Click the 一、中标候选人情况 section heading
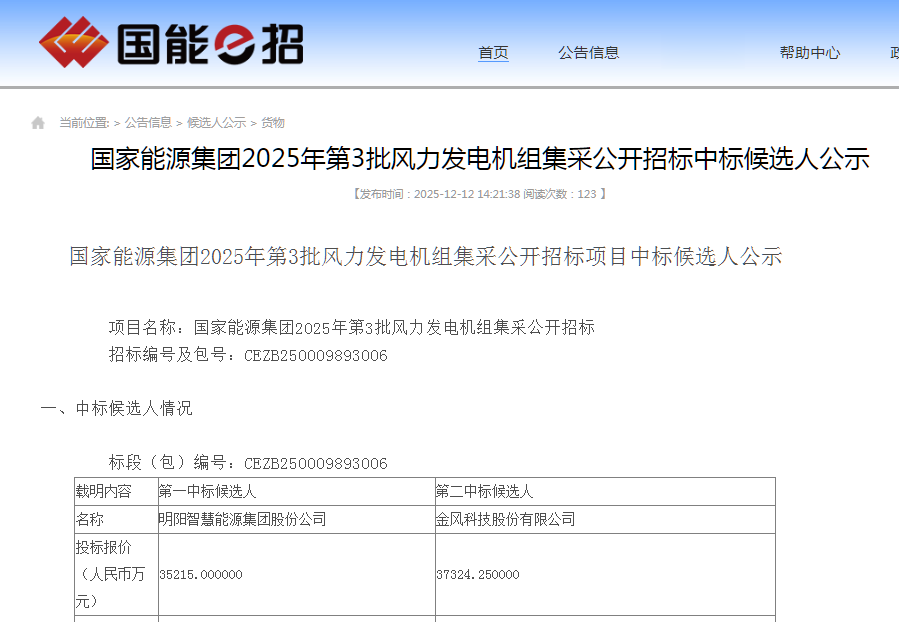 [116, 408]
